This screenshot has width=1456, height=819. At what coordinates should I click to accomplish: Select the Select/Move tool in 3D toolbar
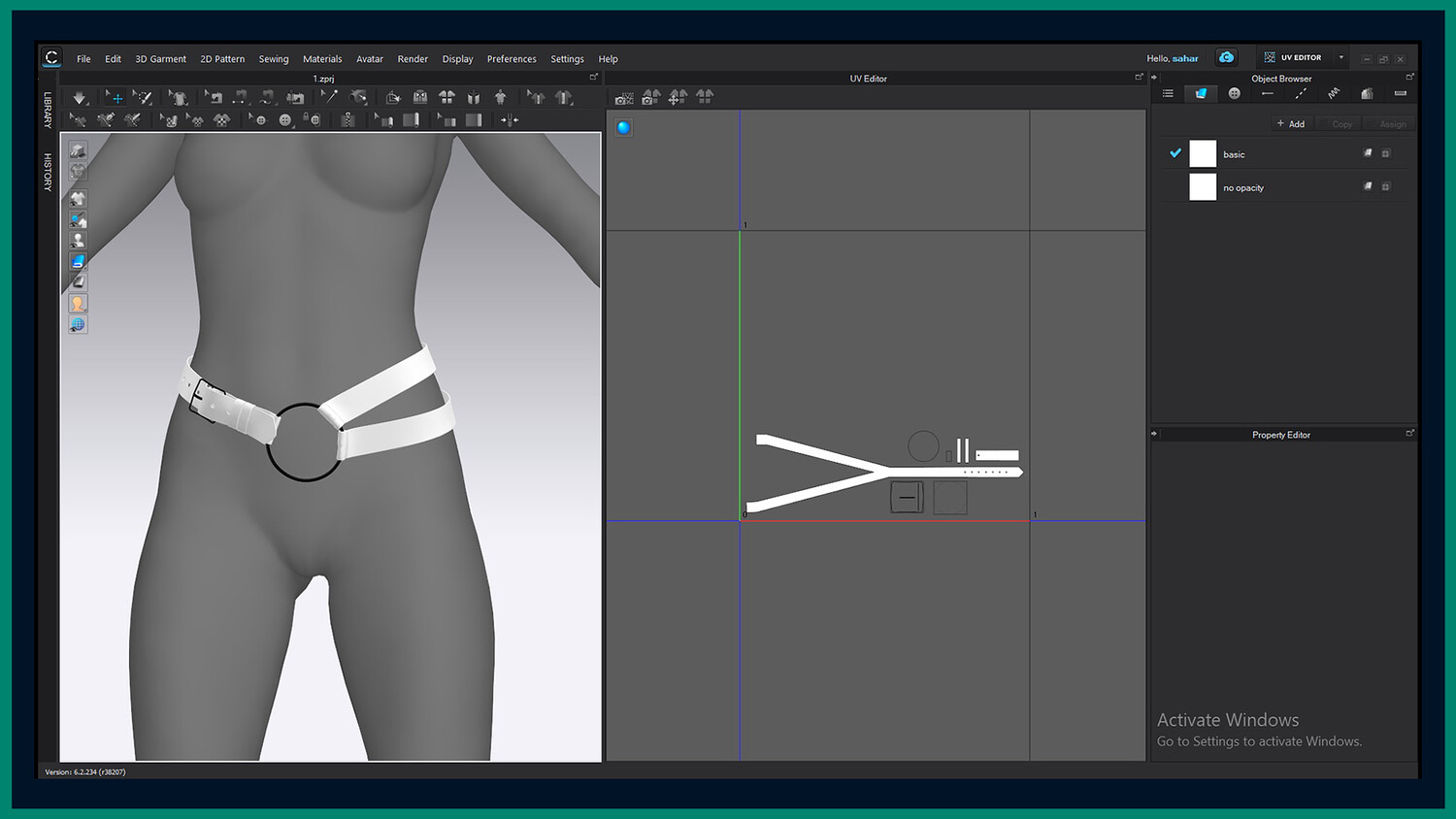tap(115, 98)
